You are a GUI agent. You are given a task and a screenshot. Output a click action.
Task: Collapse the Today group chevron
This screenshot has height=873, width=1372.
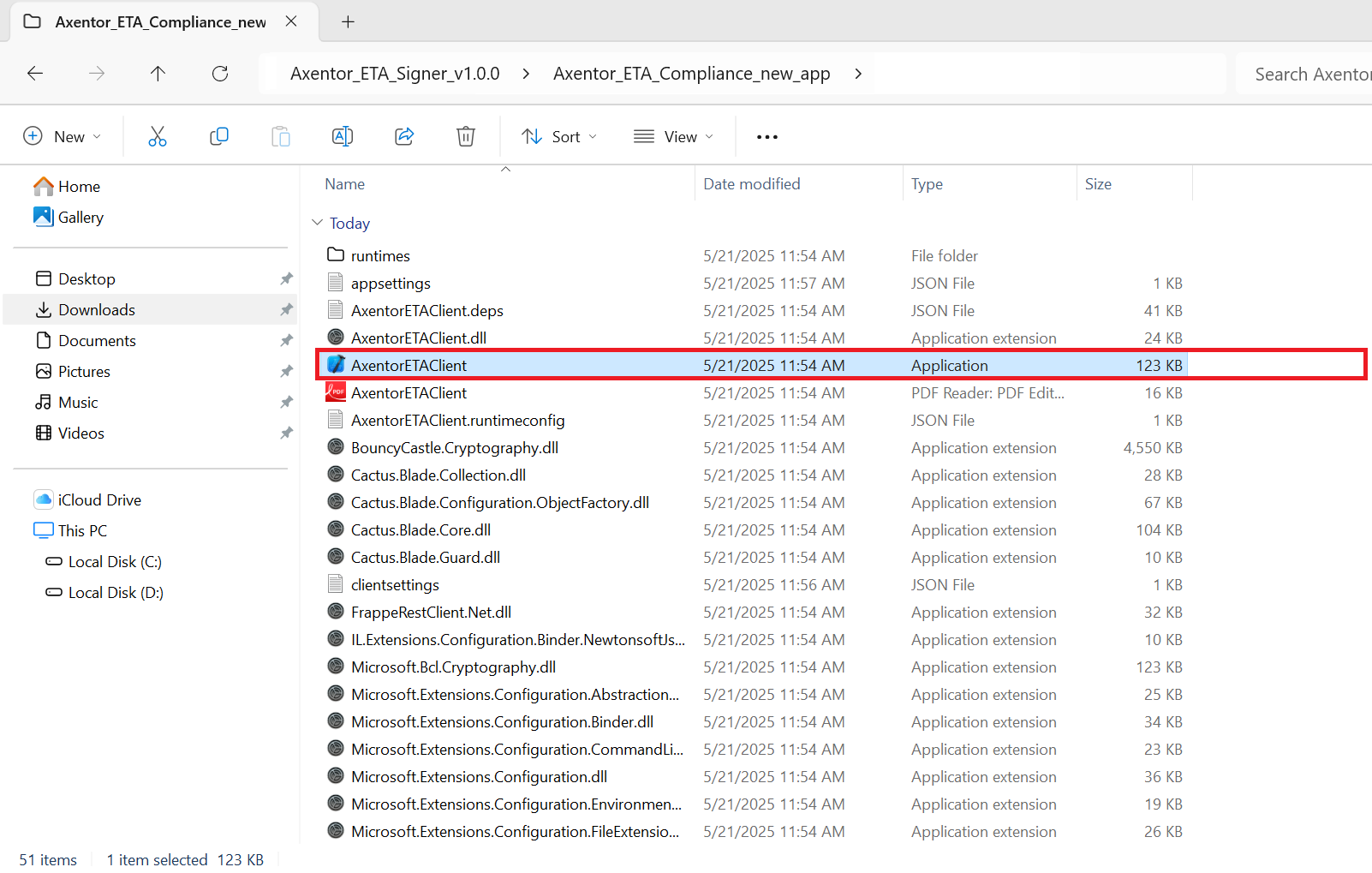(x=318, y=223)
